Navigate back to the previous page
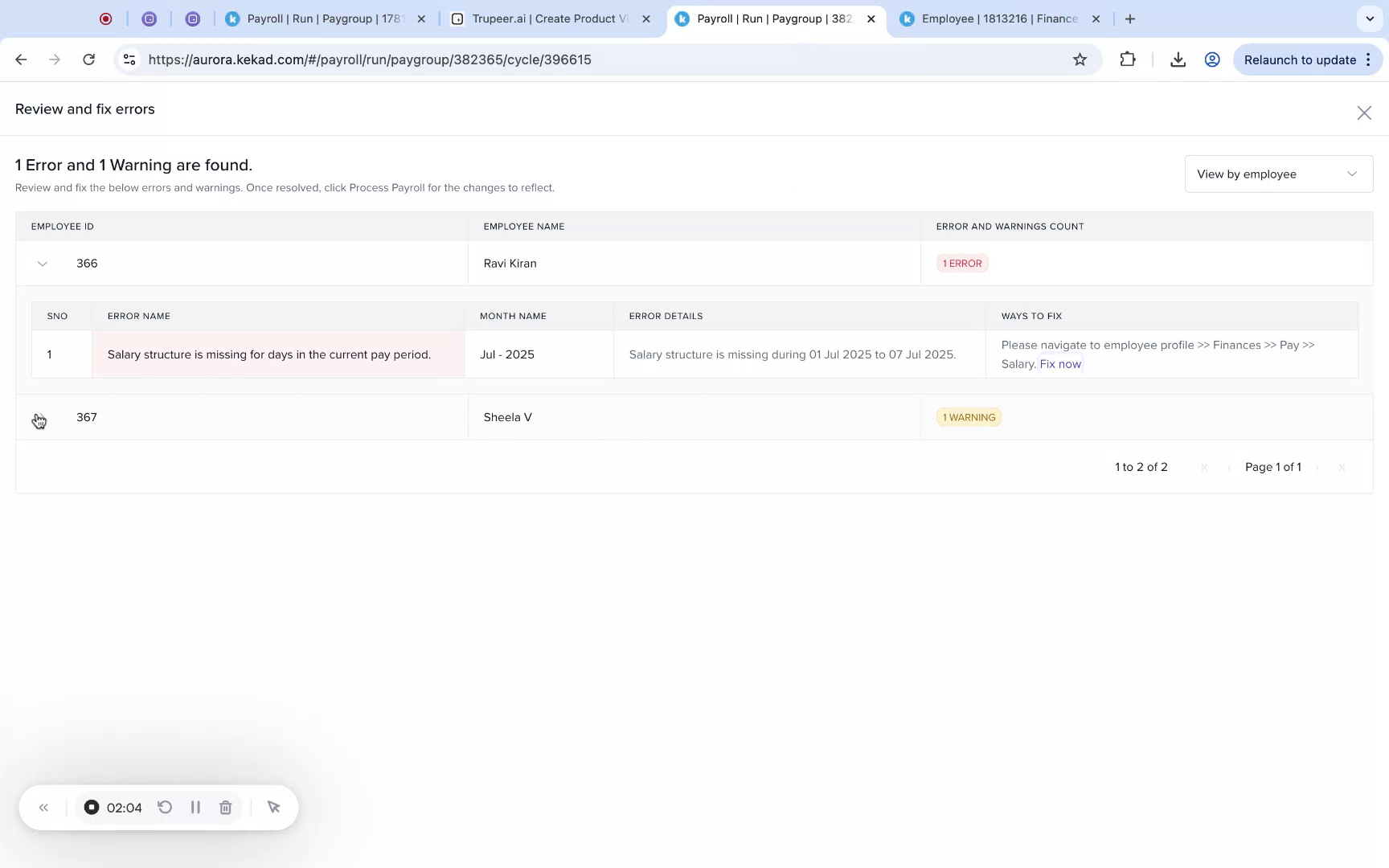This screenshot has height=868, width=1389. 20,59
